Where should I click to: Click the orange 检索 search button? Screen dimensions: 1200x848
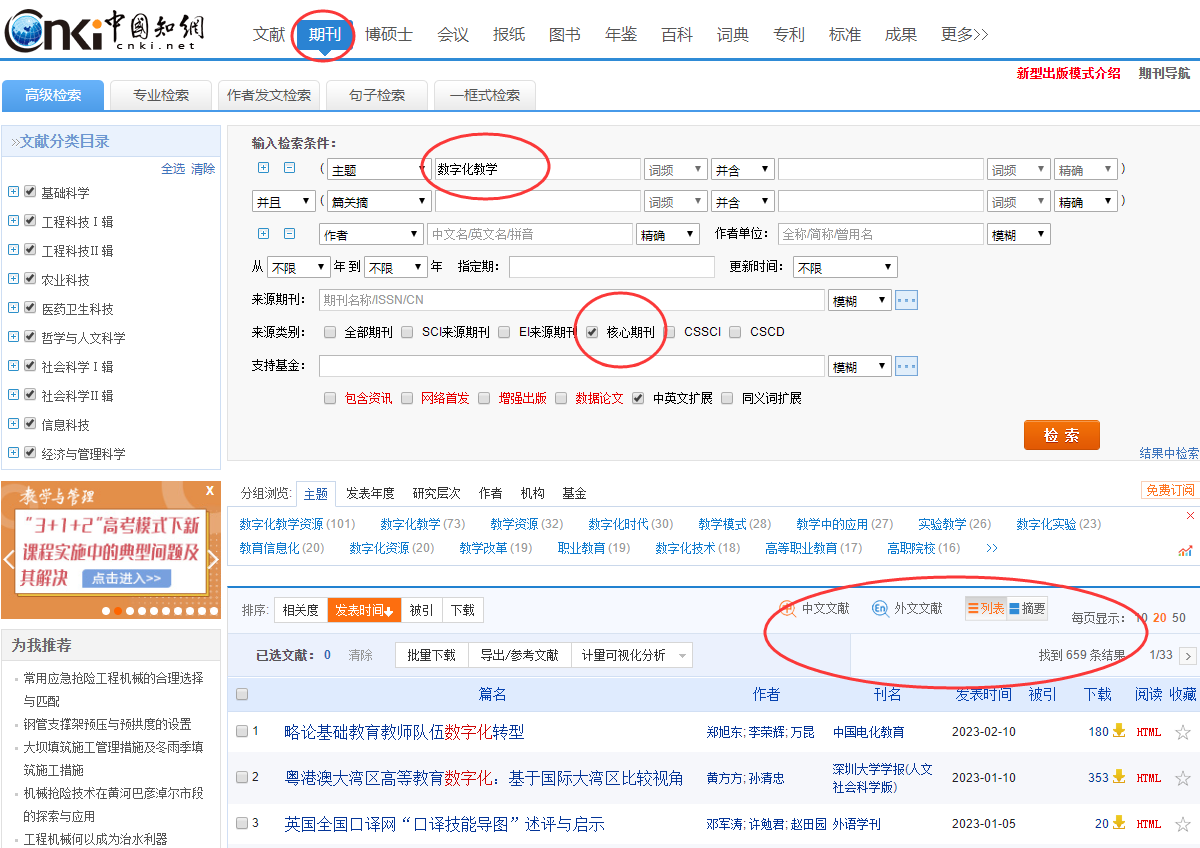1061,435
